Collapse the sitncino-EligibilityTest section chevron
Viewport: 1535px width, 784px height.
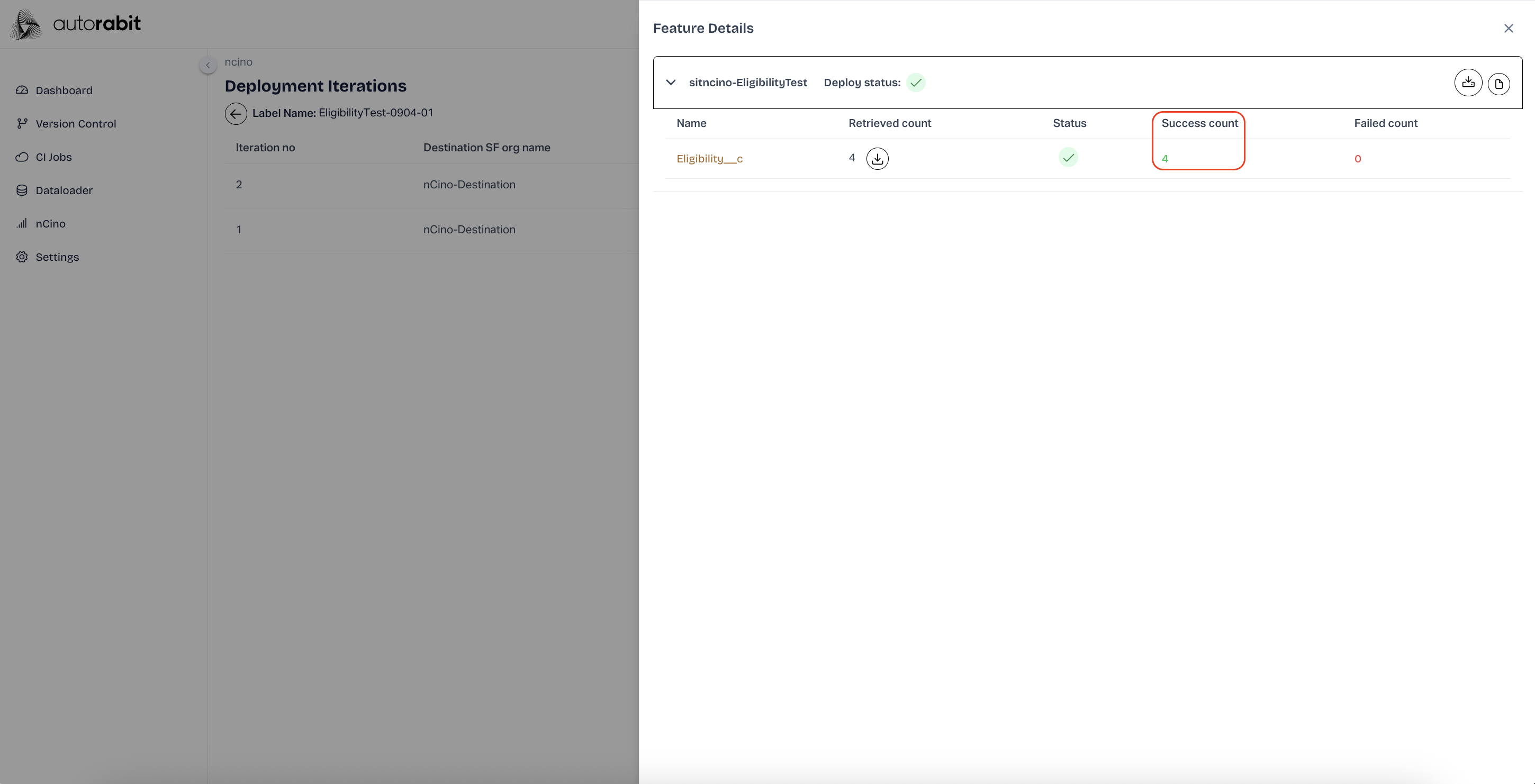(670, 82)
